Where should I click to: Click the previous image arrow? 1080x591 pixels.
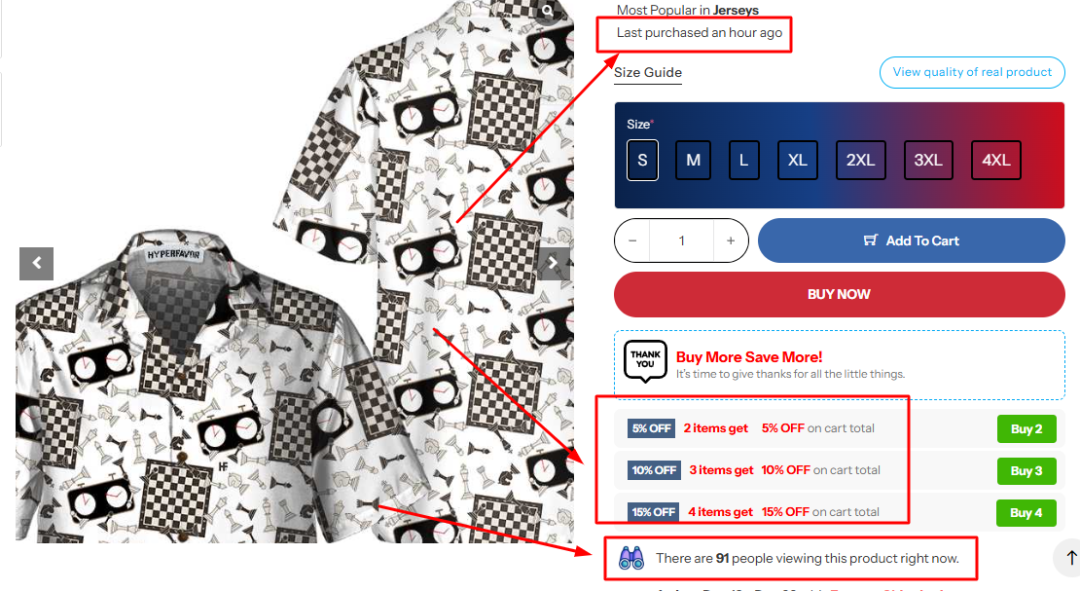pos(37,263)
